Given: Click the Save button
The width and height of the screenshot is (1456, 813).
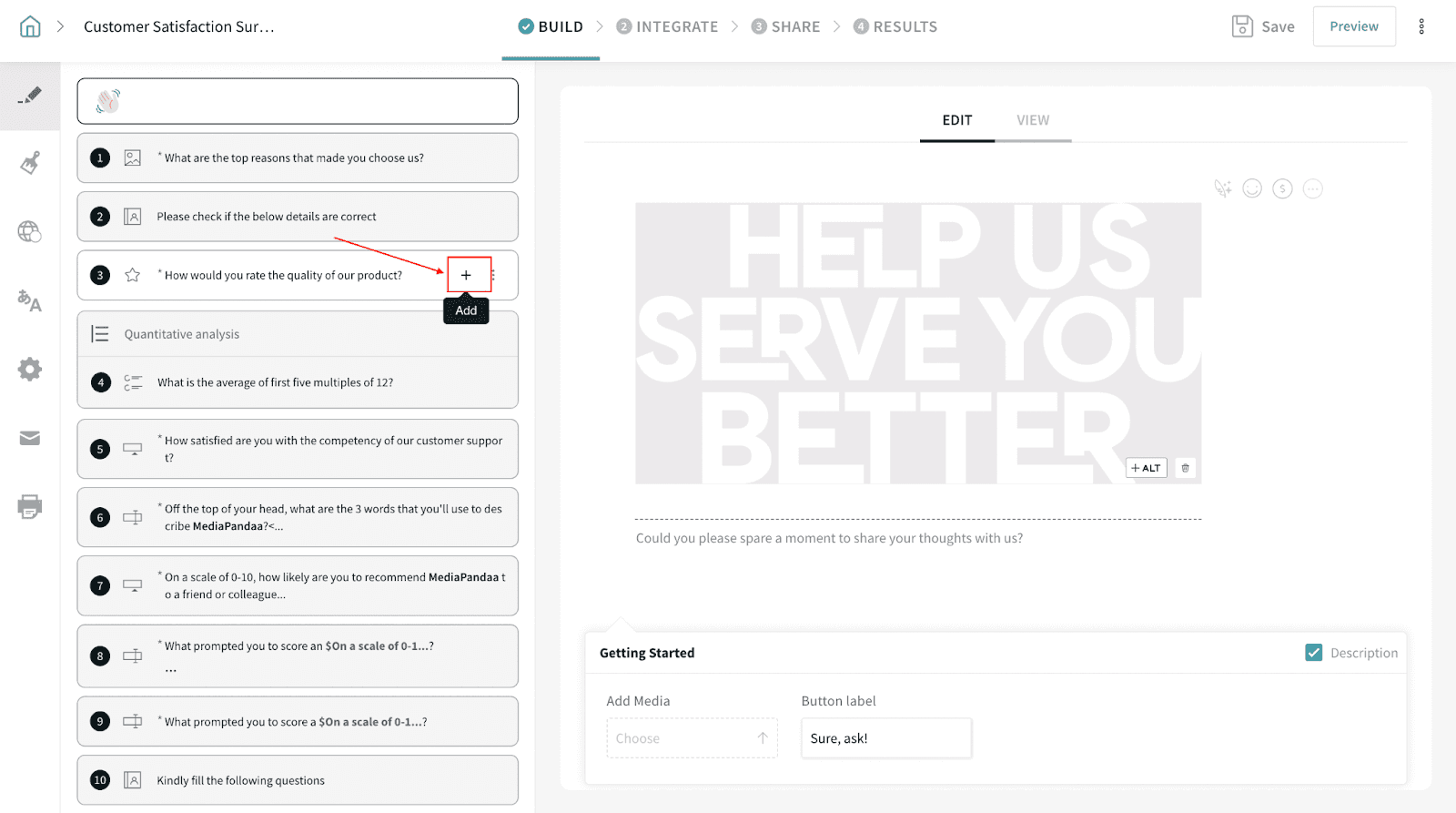Looking at the screenshot, I should [x=1263, y=26].
